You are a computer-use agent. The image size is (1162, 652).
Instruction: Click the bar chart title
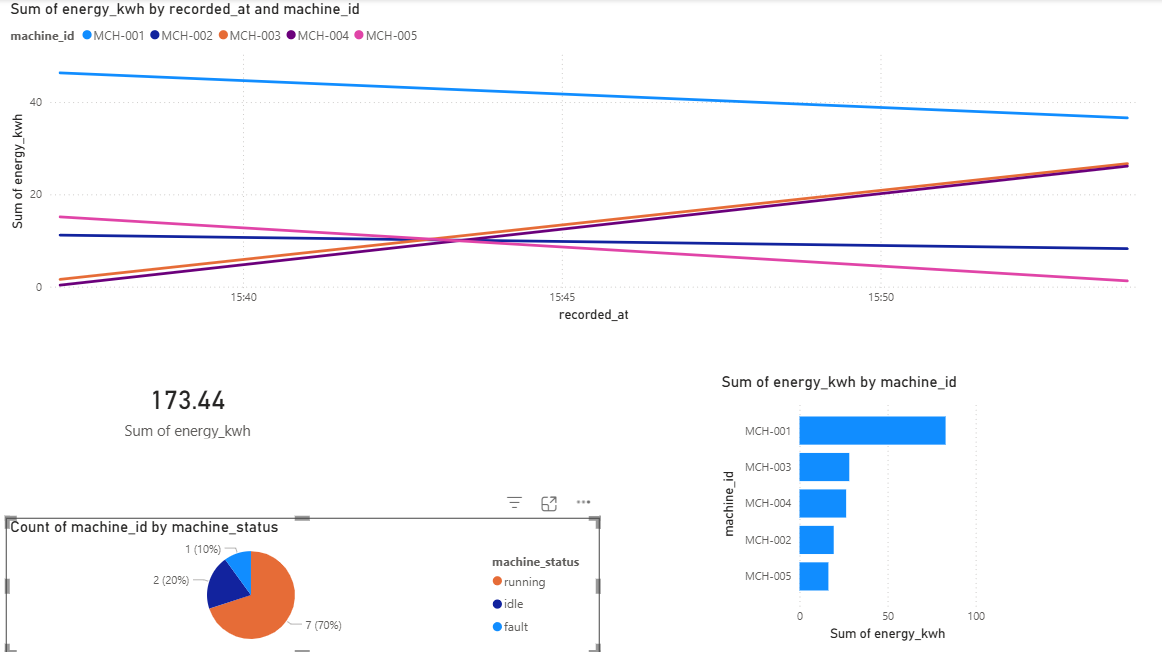[838, 382]
